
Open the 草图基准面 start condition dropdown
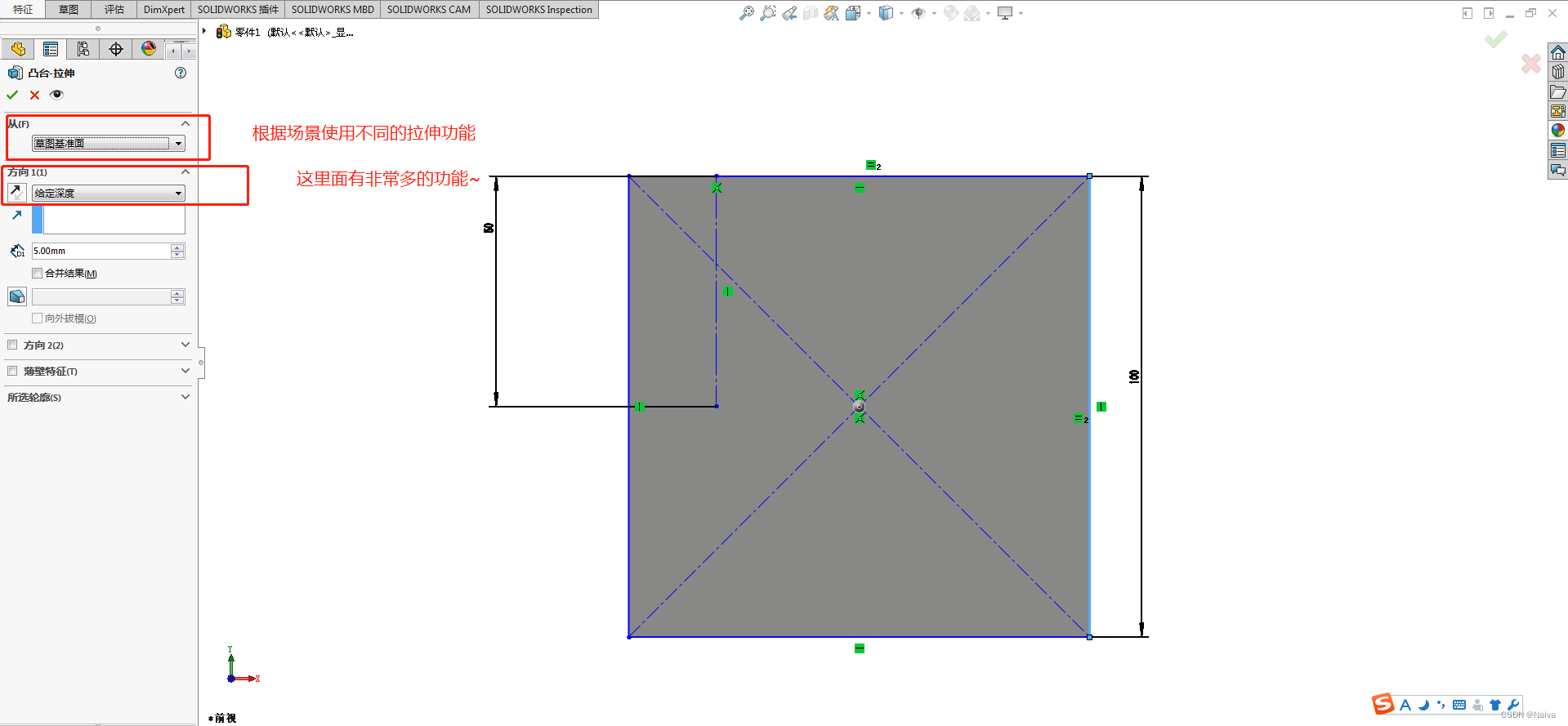[109, 144]
